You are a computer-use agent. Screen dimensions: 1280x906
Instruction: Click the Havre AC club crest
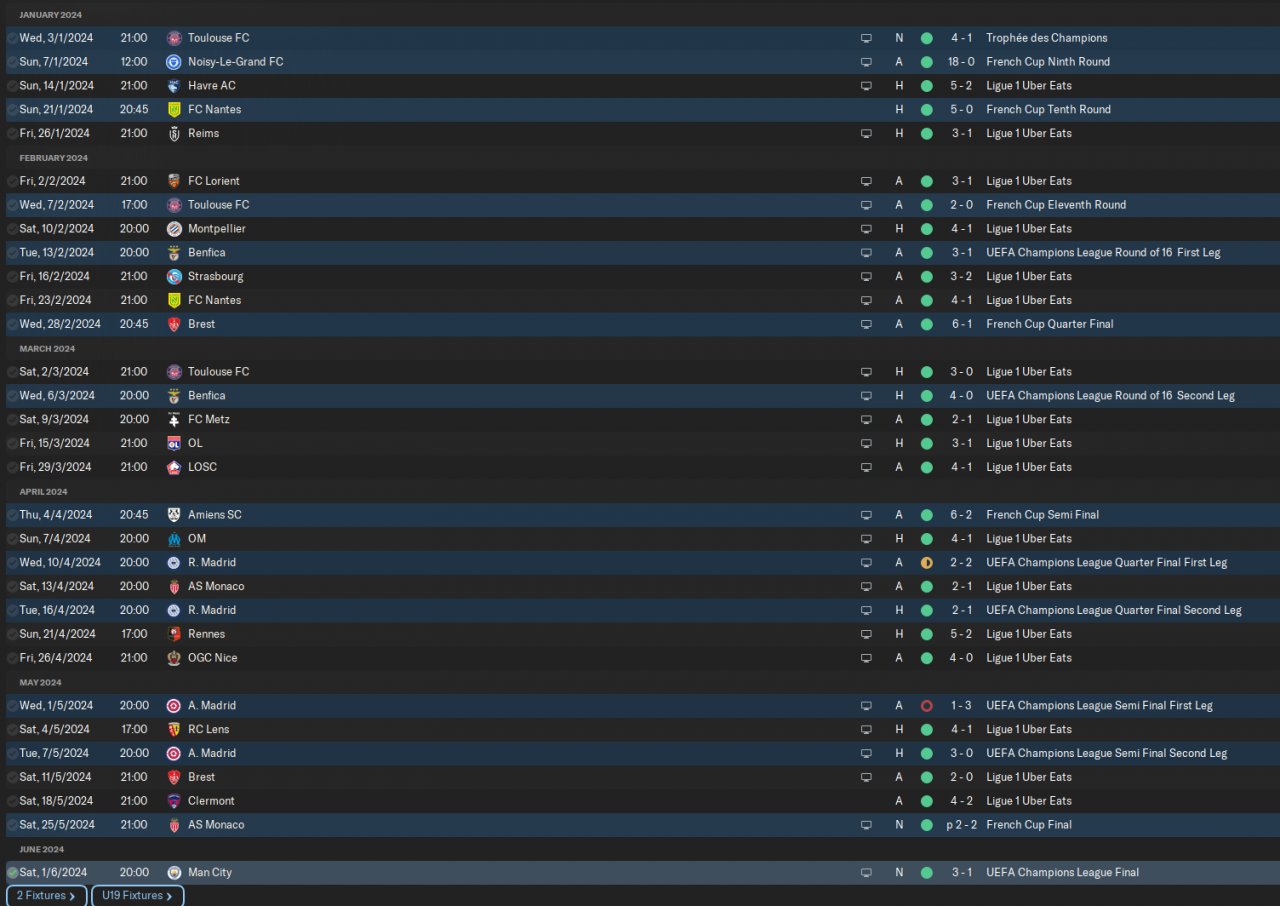tap(174, 86)
